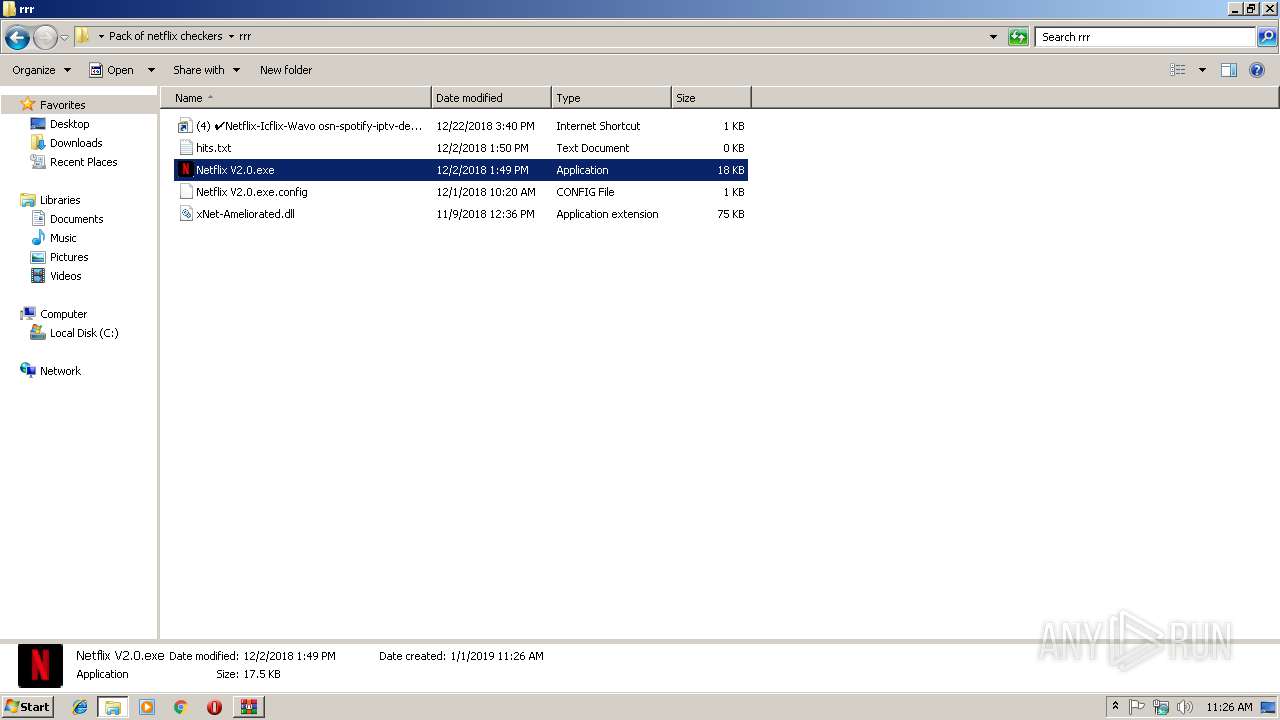Image resolution: width=1280 pixels, height=720 pixels.
Task: Sort files by Name column header
Action: tap(295, 98)
